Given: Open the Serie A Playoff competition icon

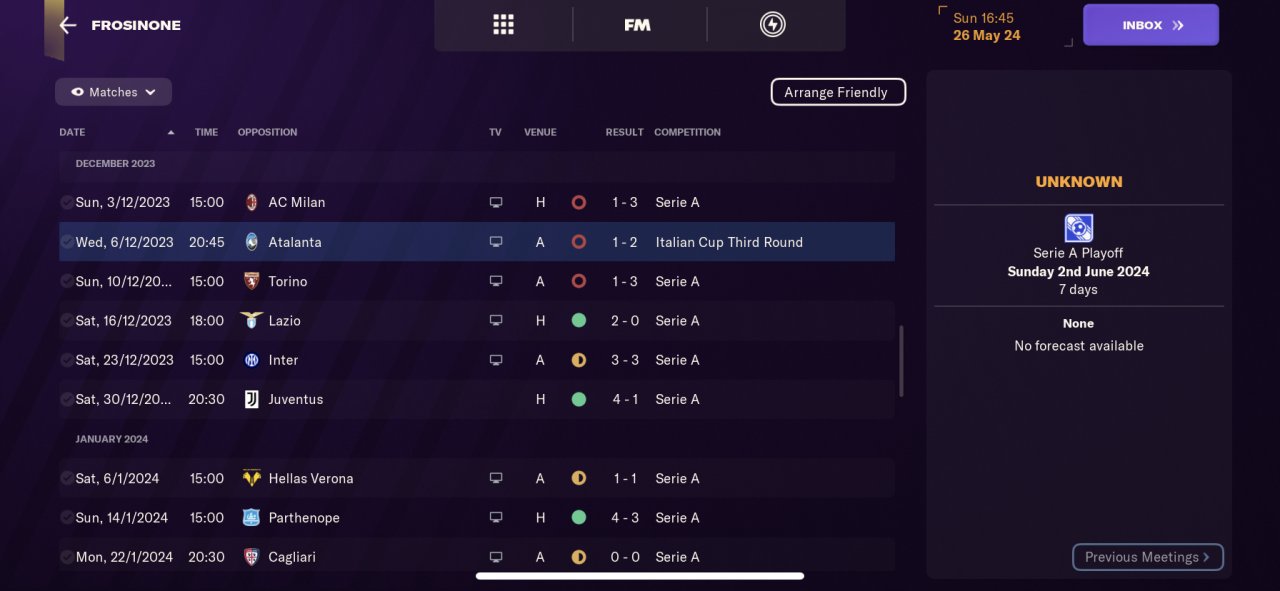Looking at the screenshot, I should point(1078,228).
